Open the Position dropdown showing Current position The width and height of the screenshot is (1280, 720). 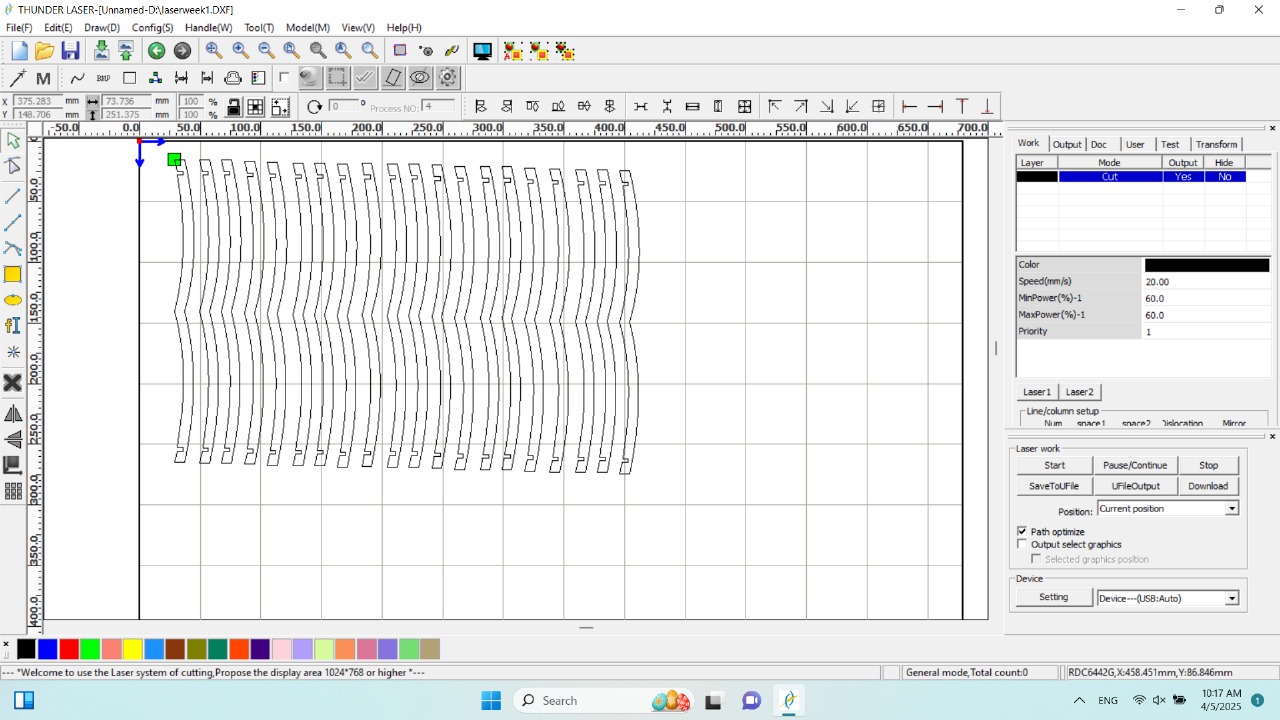pyautogui.click(x=1168, y=509)
